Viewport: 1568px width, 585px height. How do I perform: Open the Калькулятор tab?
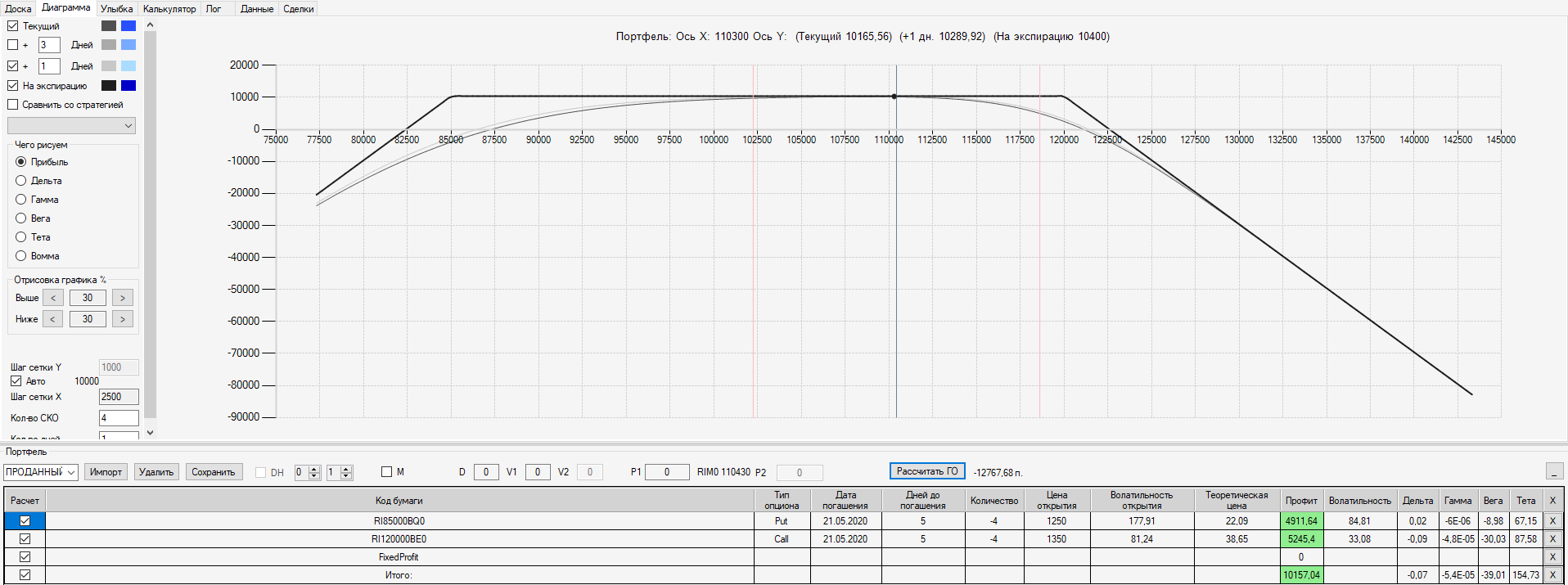(x=169, y=9)
